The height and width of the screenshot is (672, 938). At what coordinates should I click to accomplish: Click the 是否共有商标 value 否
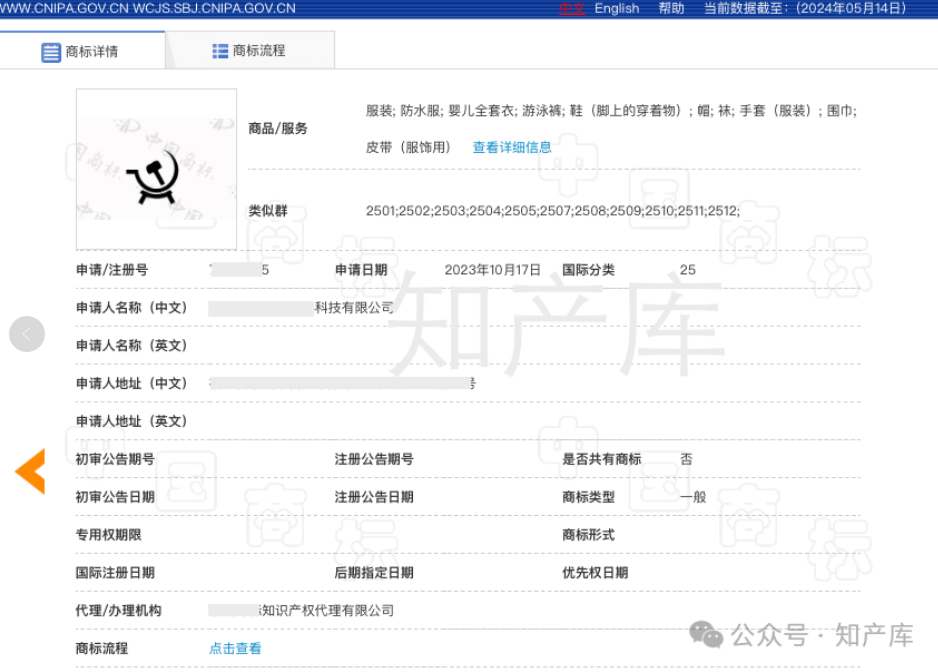686,459
